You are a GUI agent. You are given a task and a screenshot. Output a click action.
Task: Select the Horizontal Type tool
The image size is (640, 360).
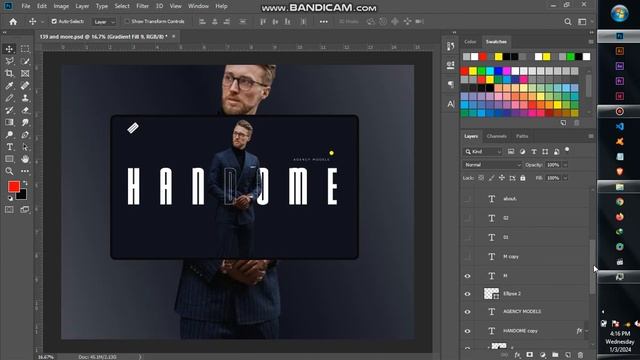(9, 147)
